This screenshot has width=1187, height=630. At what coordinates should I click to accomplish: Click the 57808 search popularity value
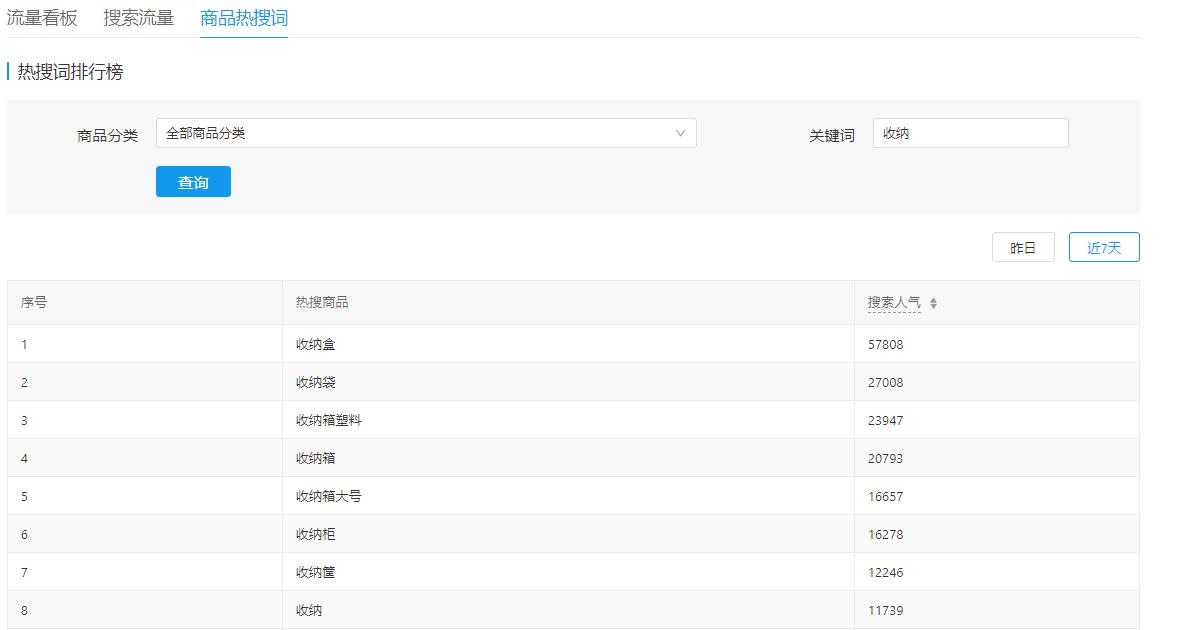[885, 344]
